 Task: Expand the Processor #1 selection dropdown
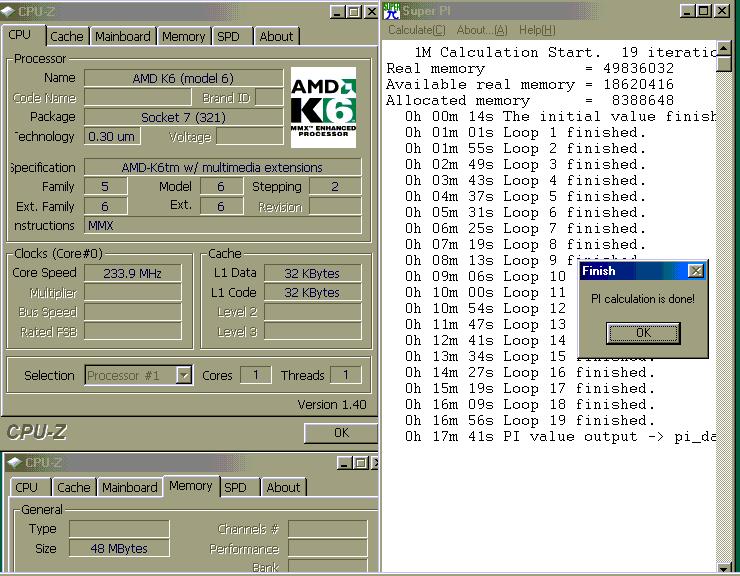(x=184, y=376)
